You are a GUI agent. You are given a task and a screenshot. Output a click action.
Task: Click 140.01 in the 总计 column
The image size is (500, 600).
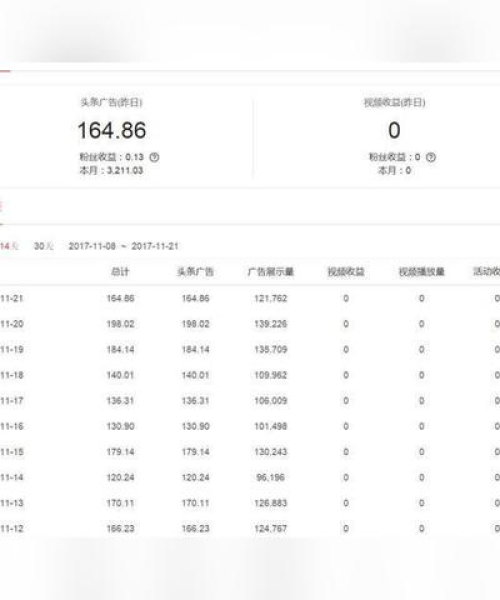(120, 375)
